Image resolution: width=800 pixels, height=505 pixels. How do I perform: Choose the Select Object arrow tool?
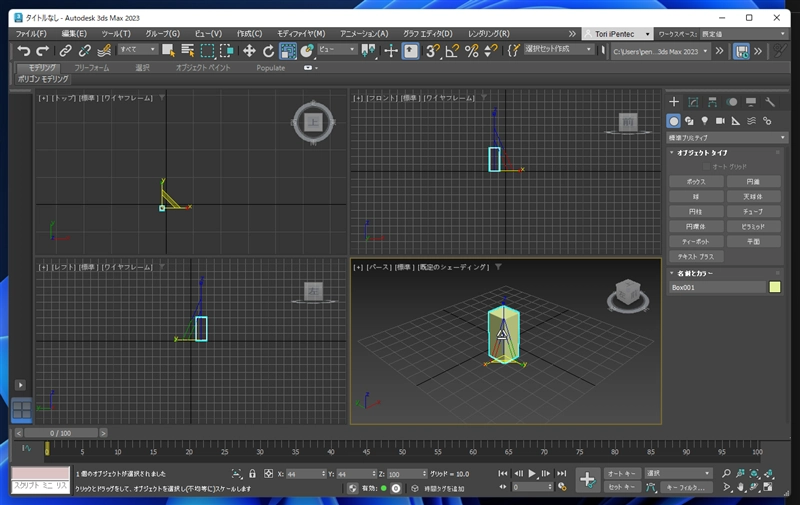pyautogui.click(x=168, y=50)
